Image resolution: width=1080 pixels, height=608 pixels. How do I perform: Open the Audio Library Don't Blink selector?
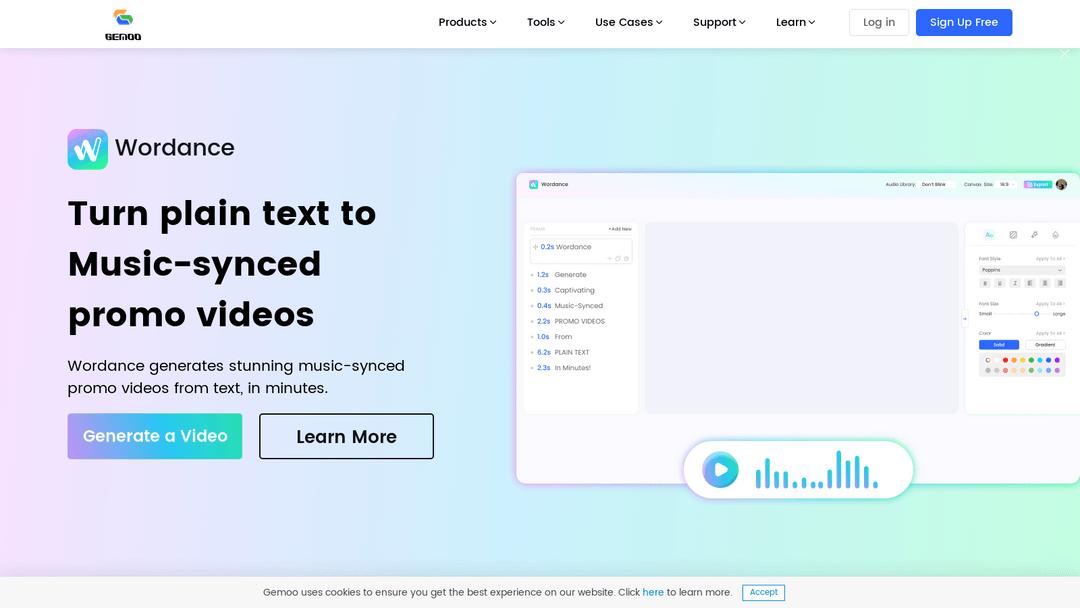937,185
